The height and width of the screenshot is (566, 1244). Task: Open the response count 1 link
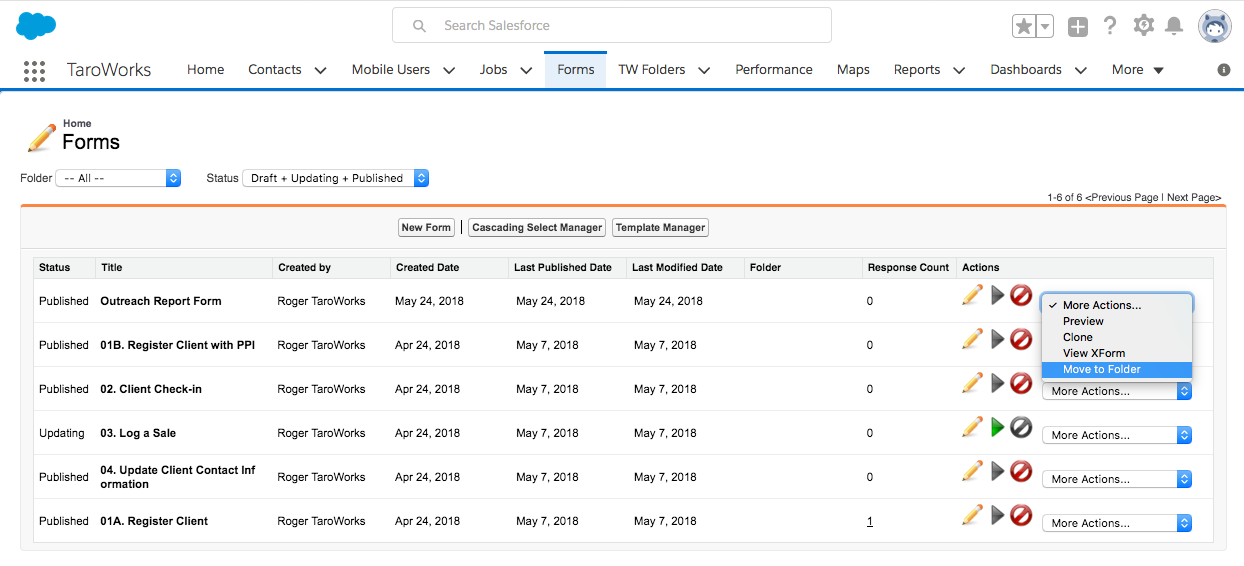click(x=870, y=521)
